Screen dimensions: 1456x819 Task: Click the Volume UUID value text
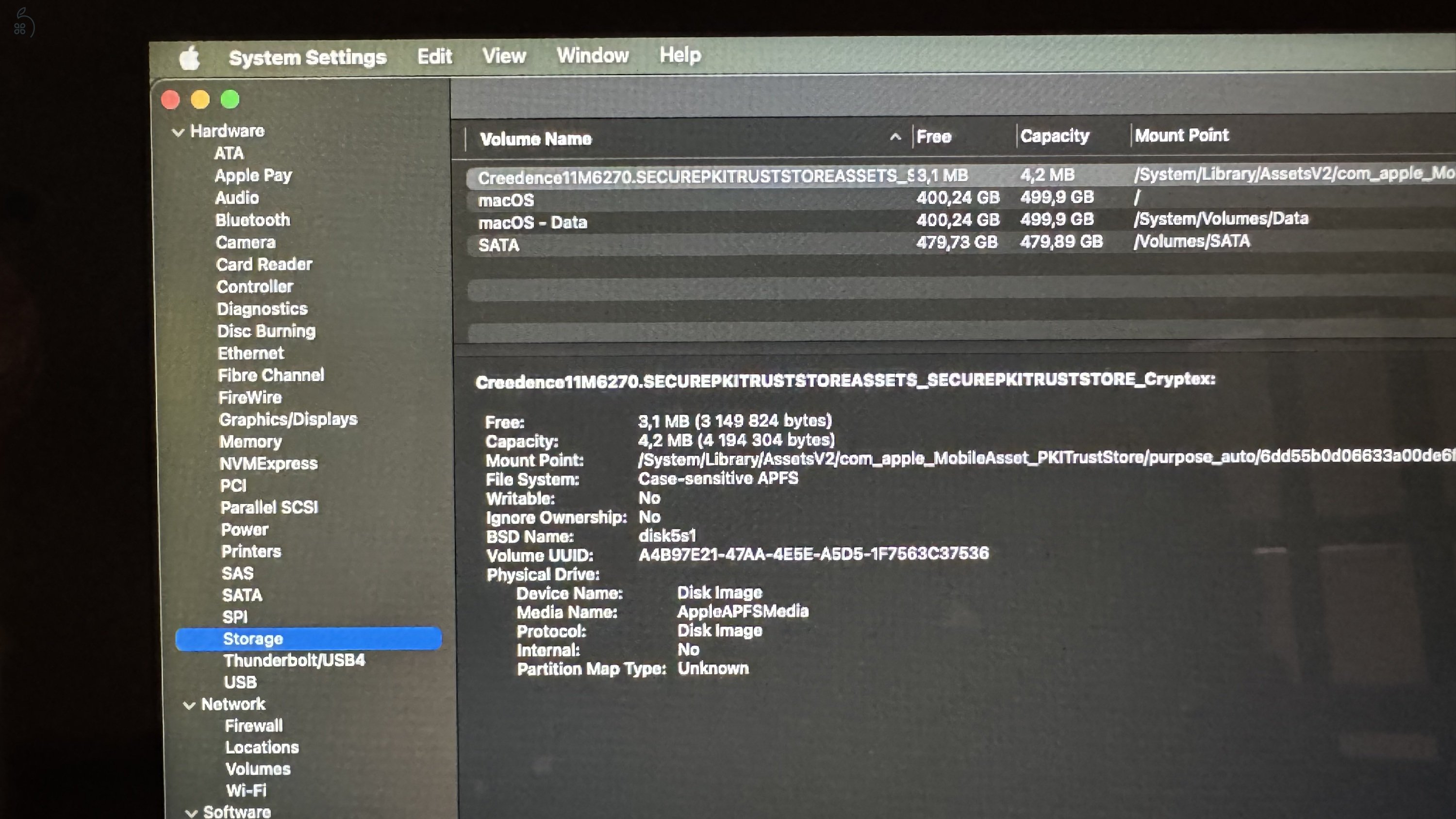[814, 554]
